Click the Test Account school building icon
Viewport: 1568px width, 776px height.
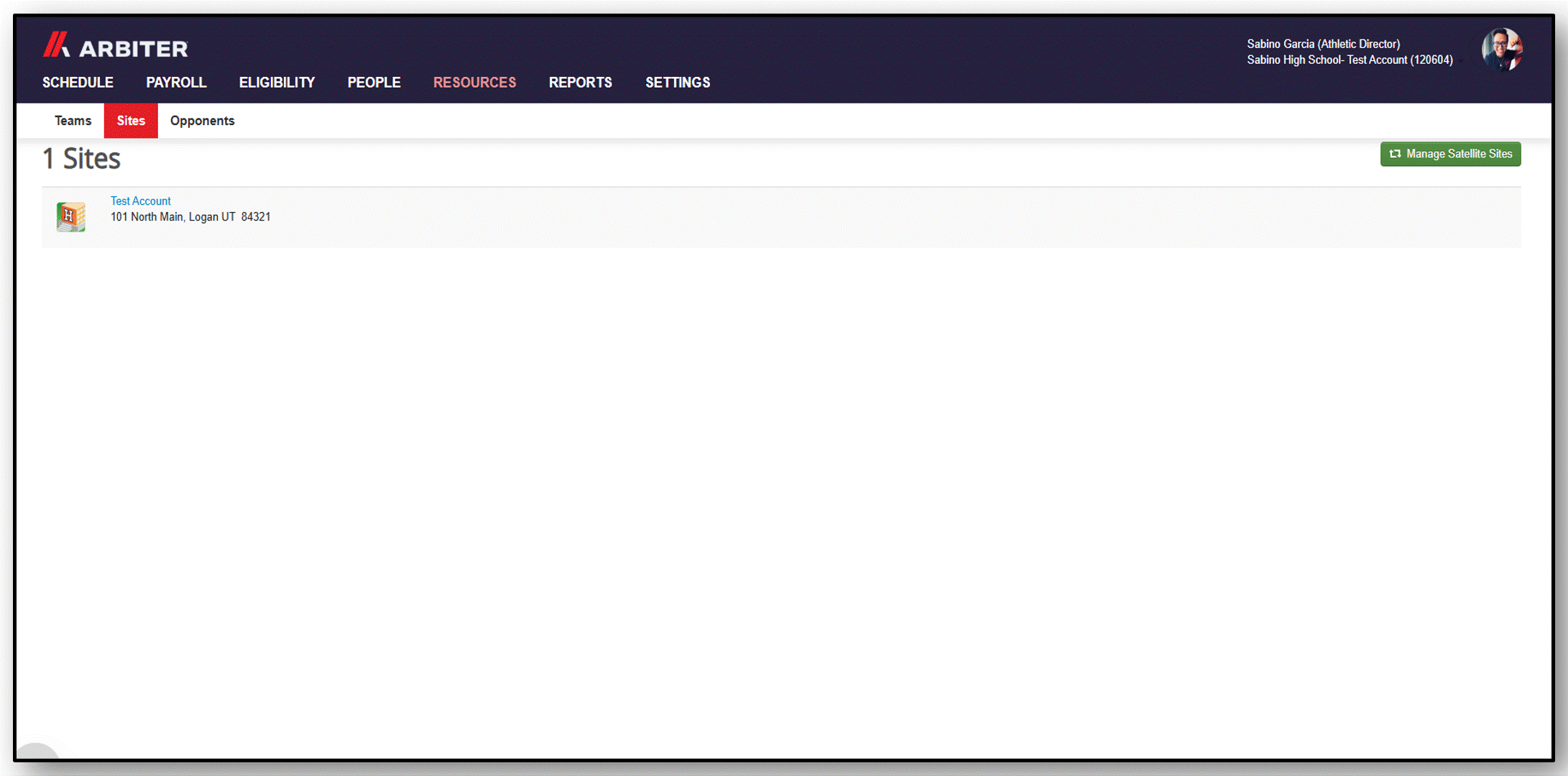tap(70, 216)
